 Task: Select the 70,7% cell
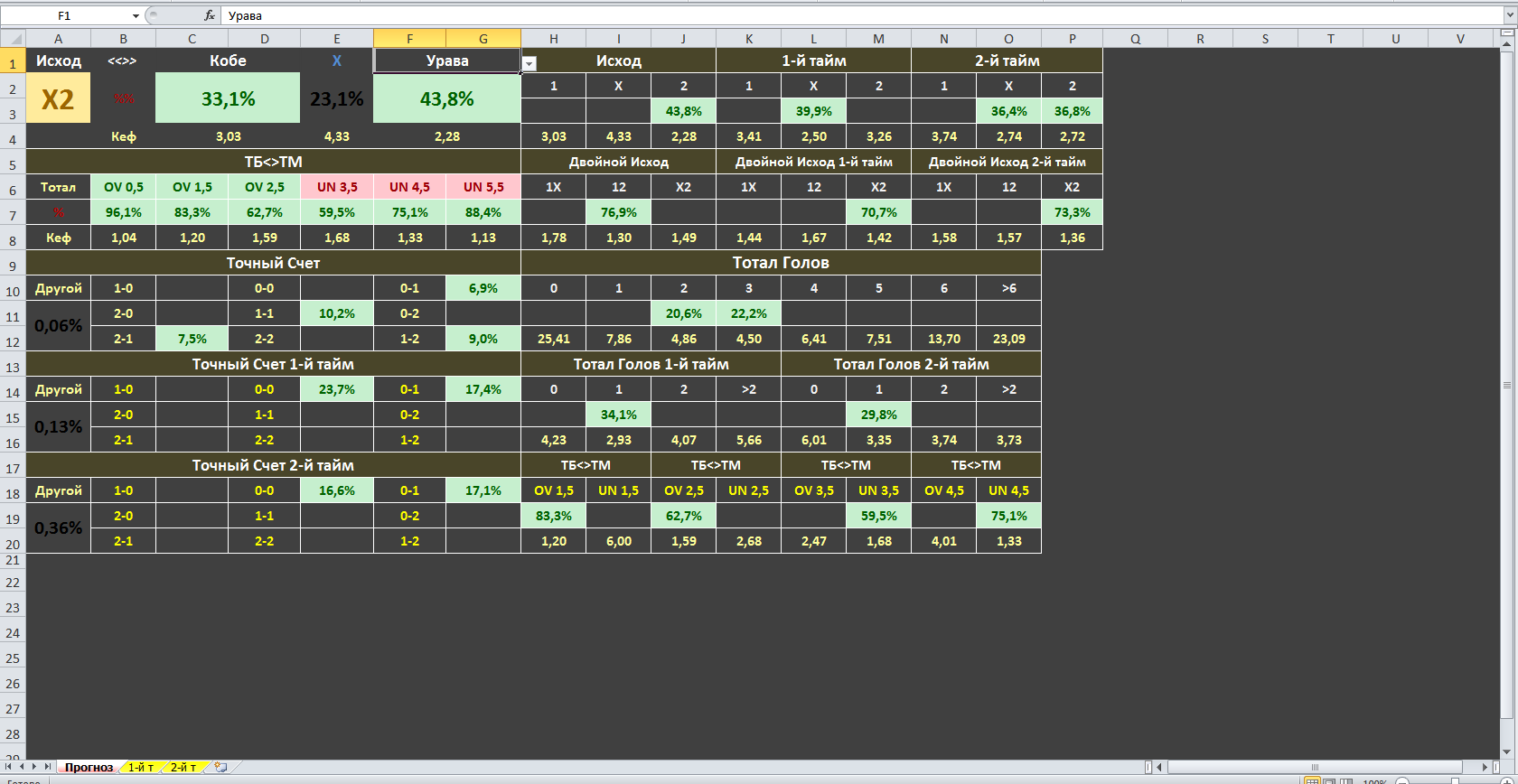tap(879, 212)
